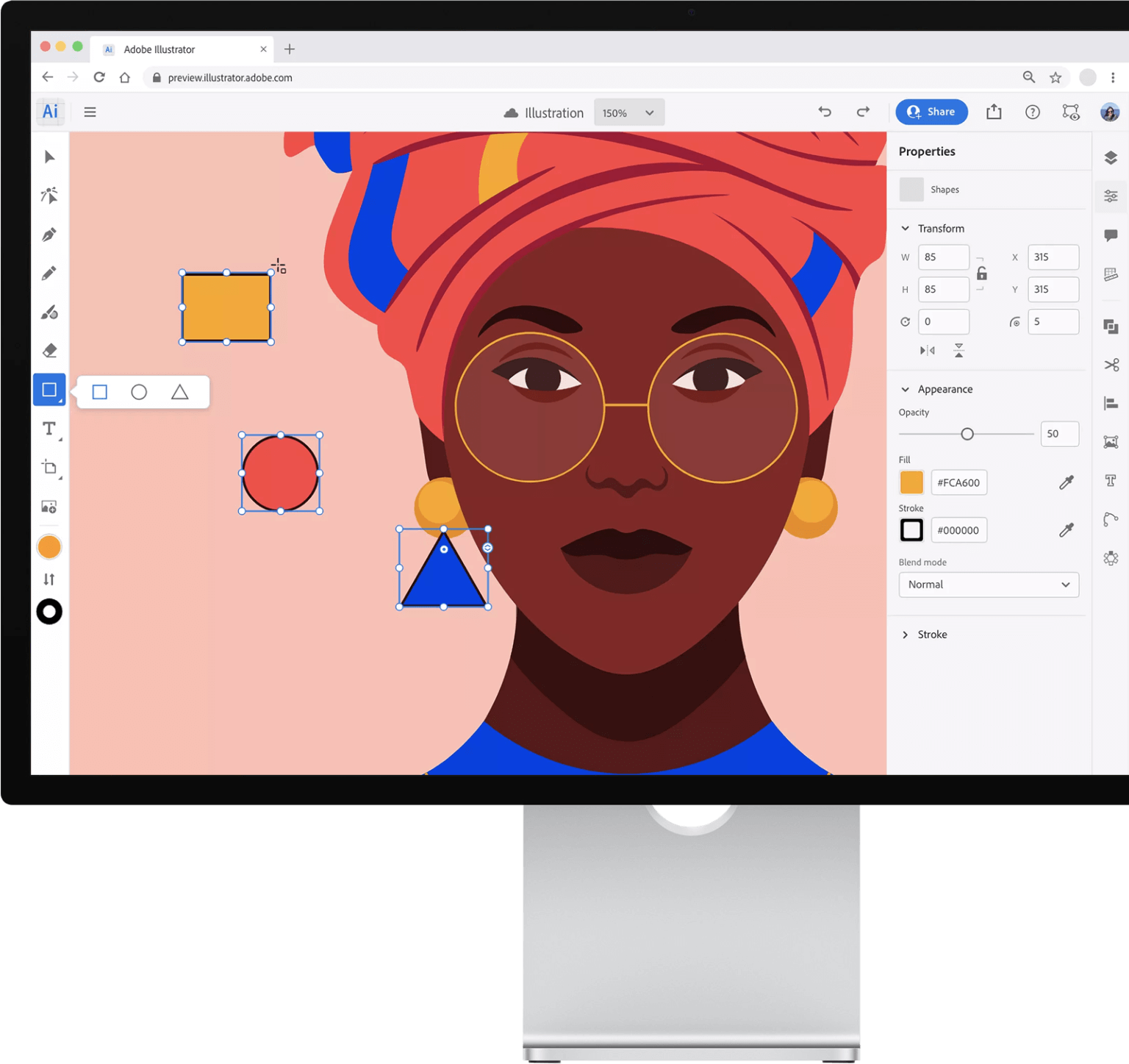Collapse the Transform section
The width and height of the screenshot is (1129, 1064).
click(905, 228)
